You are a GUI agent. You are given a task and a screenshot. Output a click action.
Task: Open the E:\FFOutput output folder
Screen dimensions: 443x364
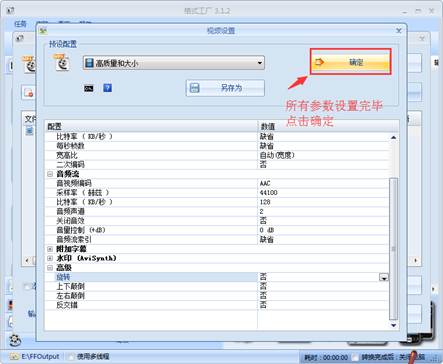tap(35, 356)
